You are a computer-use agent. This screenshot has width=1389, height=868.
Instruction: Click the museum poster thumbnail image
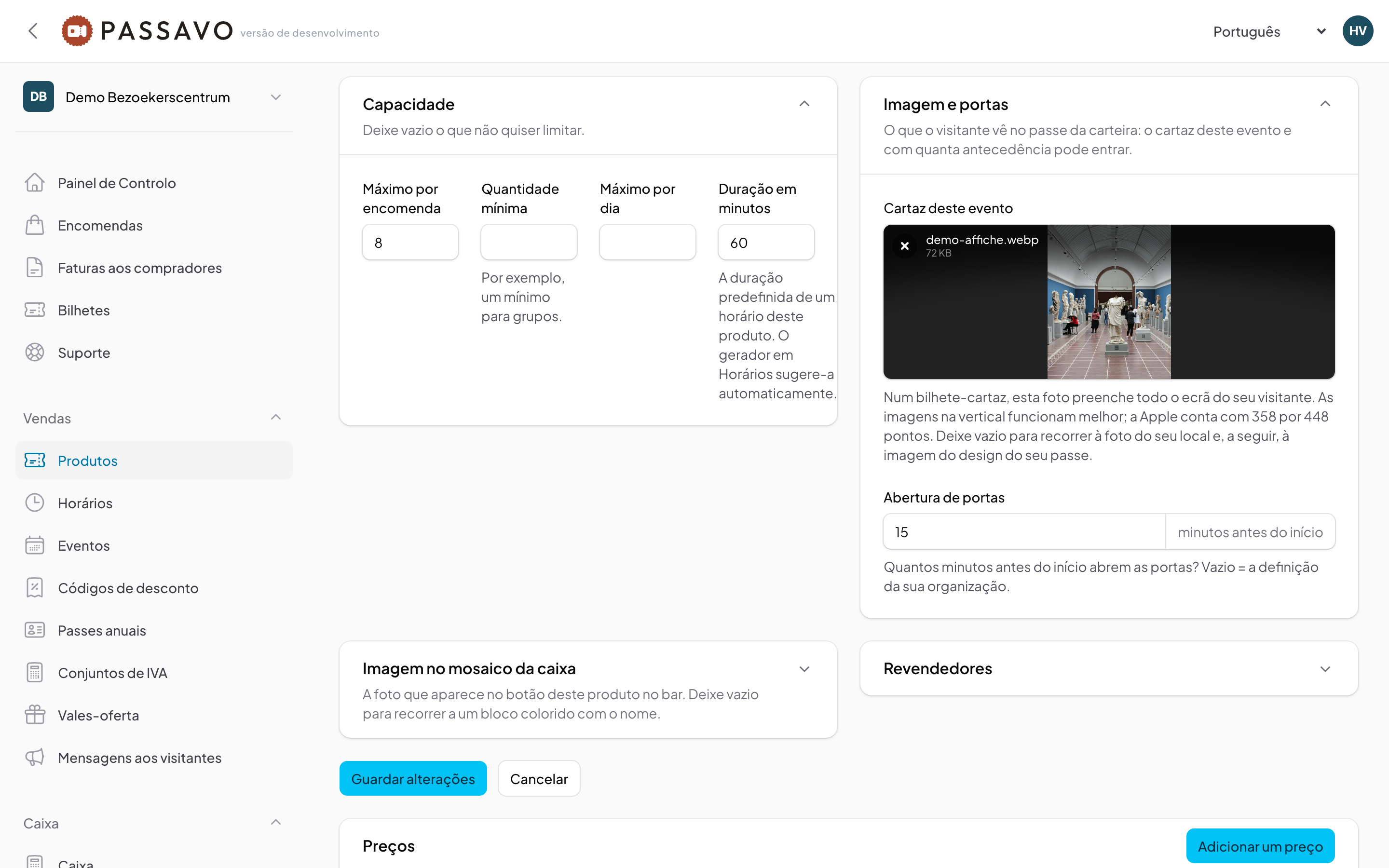coord(1109,302)
